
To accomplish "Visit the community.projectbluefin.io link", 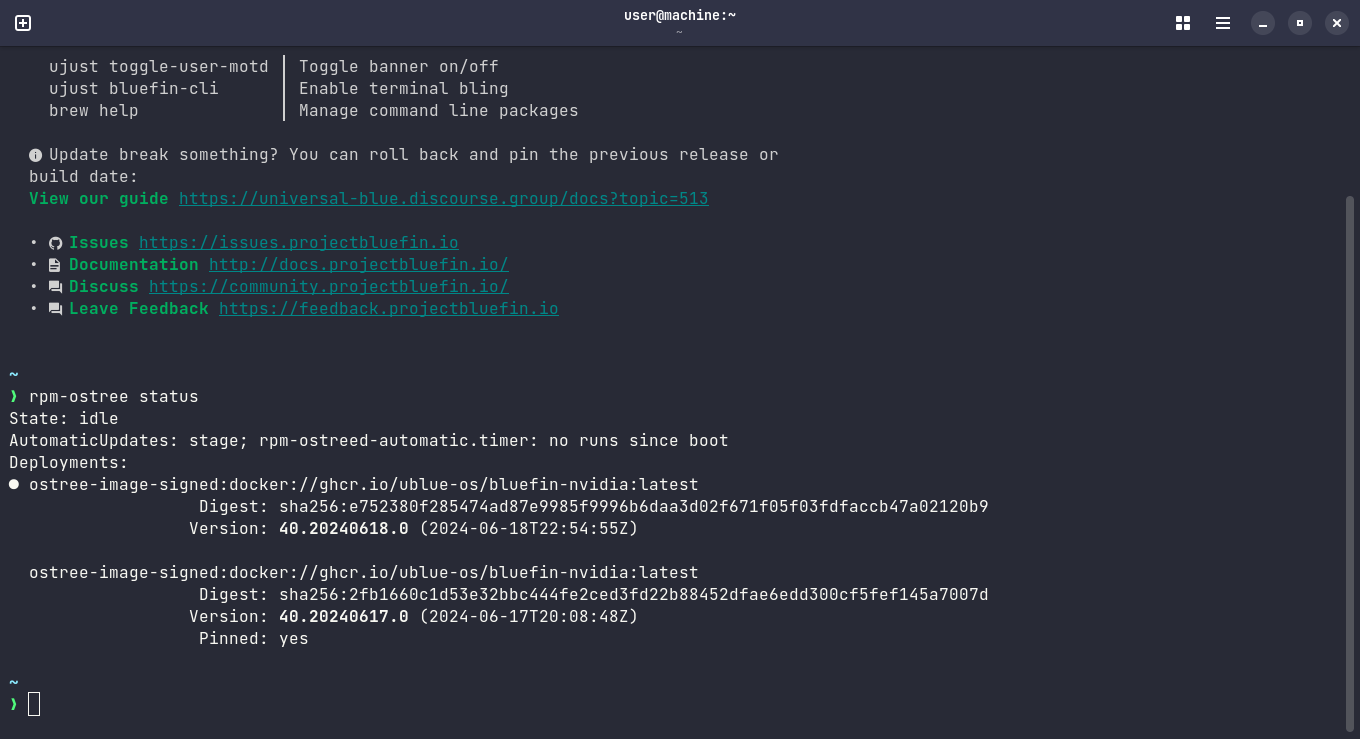I will click(328, 286).
